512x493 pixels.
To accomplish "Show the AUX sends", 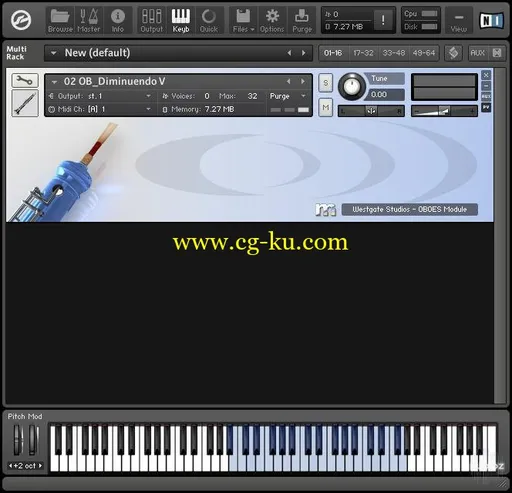I will (477, 53).
